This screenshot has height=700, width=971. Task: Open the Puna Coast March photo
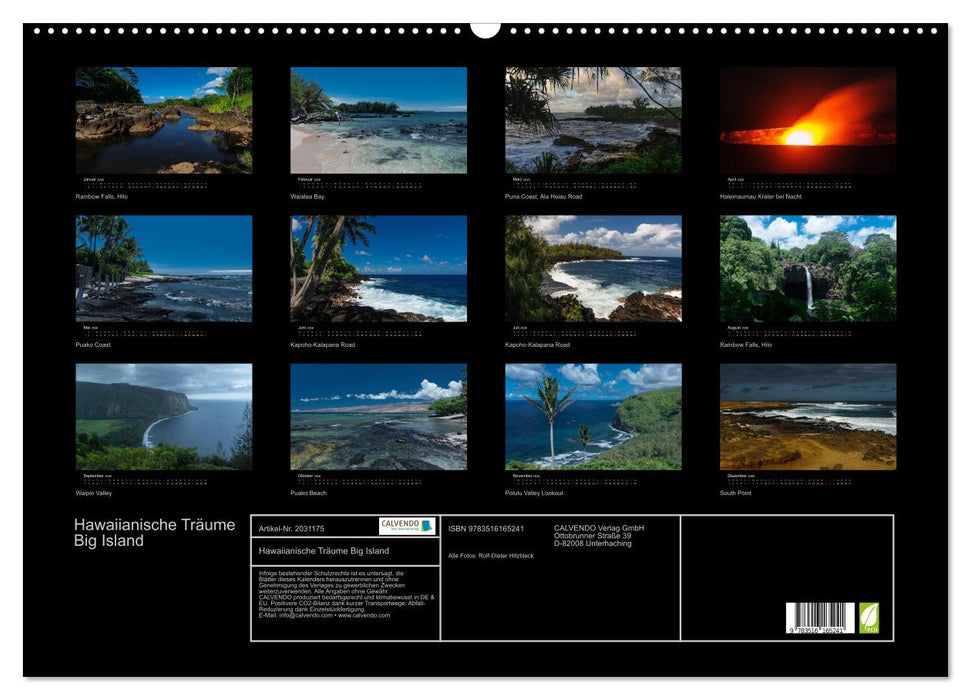(x=590, y=120)
